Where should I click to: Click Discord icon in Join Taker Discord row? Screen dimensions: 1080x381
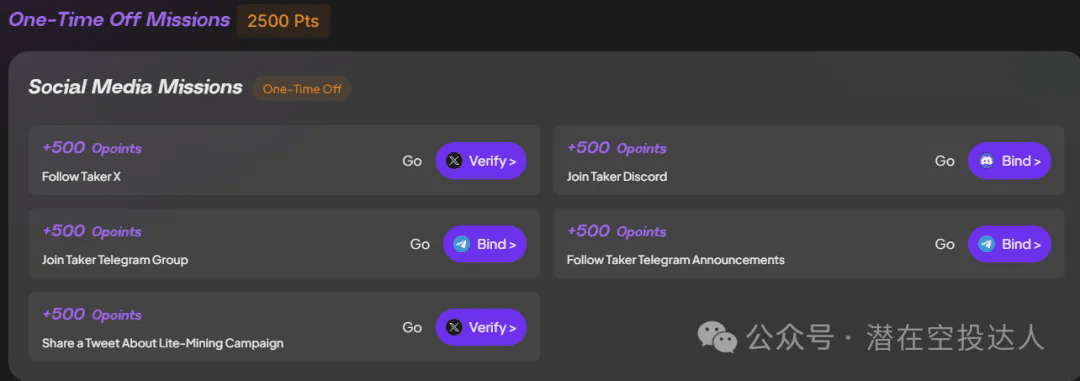(x=987, y=161)
